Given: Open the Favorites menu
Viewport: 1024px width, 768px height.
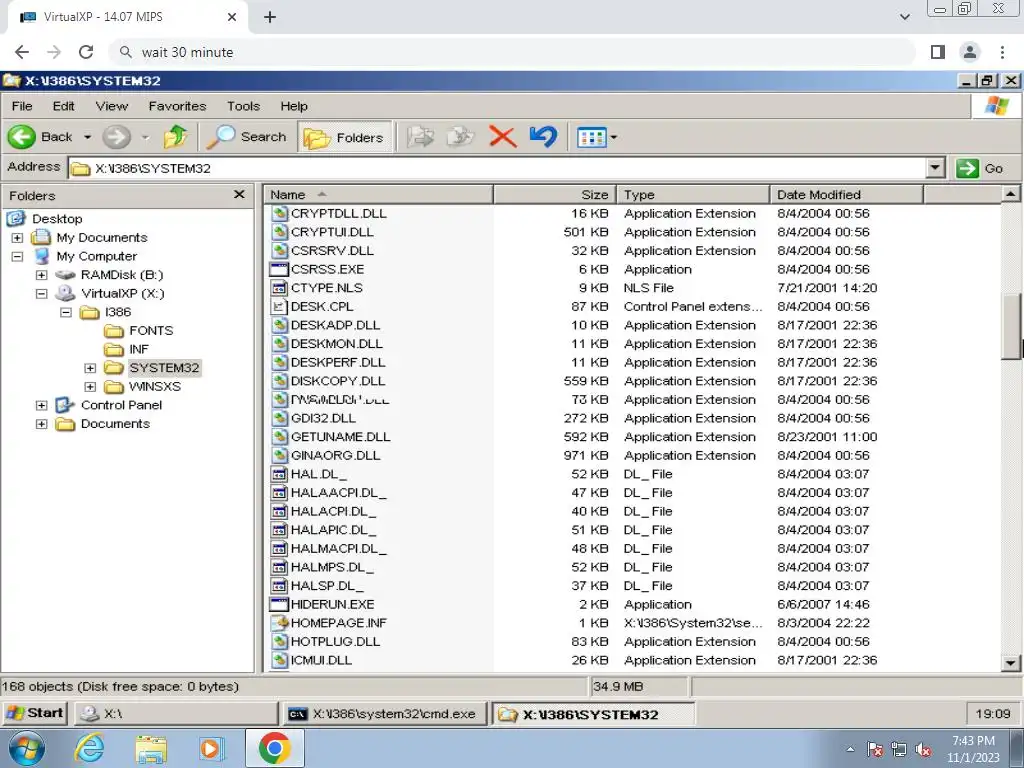Looking at the screenshot, I should coord(177,106).
